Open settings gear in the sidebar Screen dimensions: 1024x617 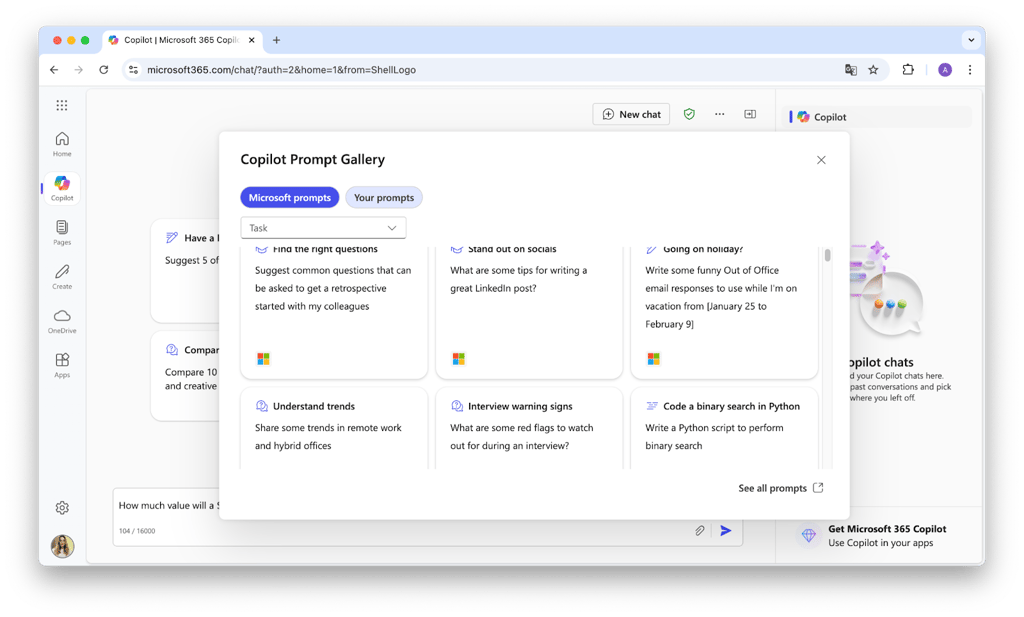point(62,507)
